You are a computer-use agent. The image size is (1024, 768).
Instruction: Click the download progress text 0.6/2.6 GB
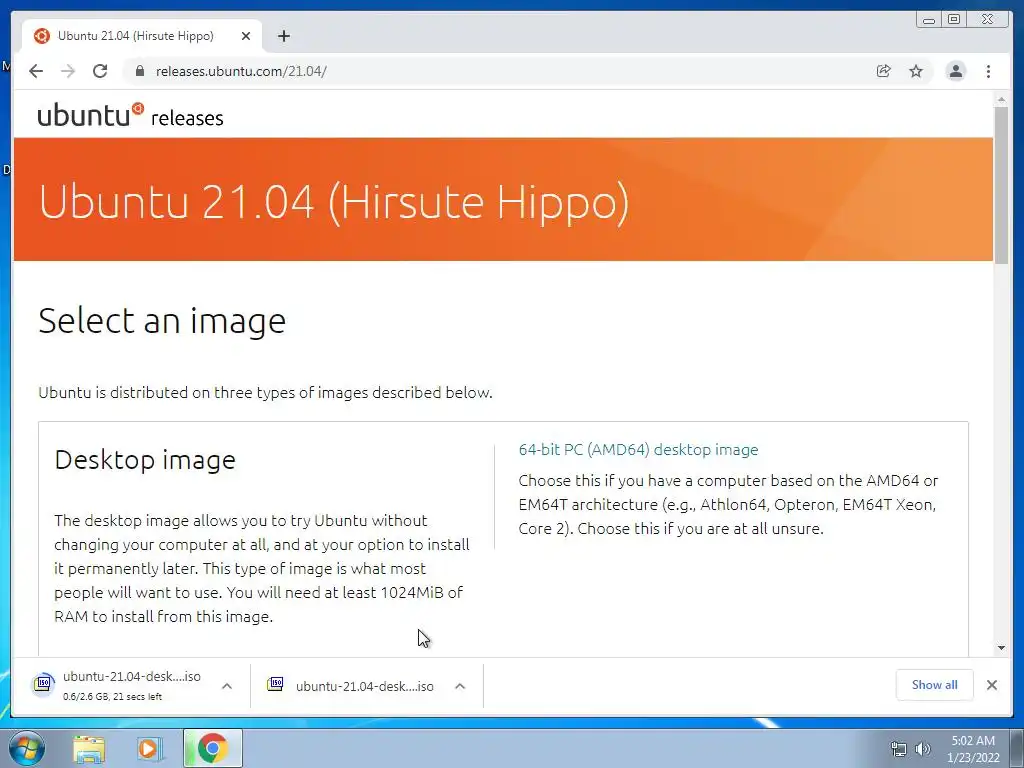pos(112,697)
